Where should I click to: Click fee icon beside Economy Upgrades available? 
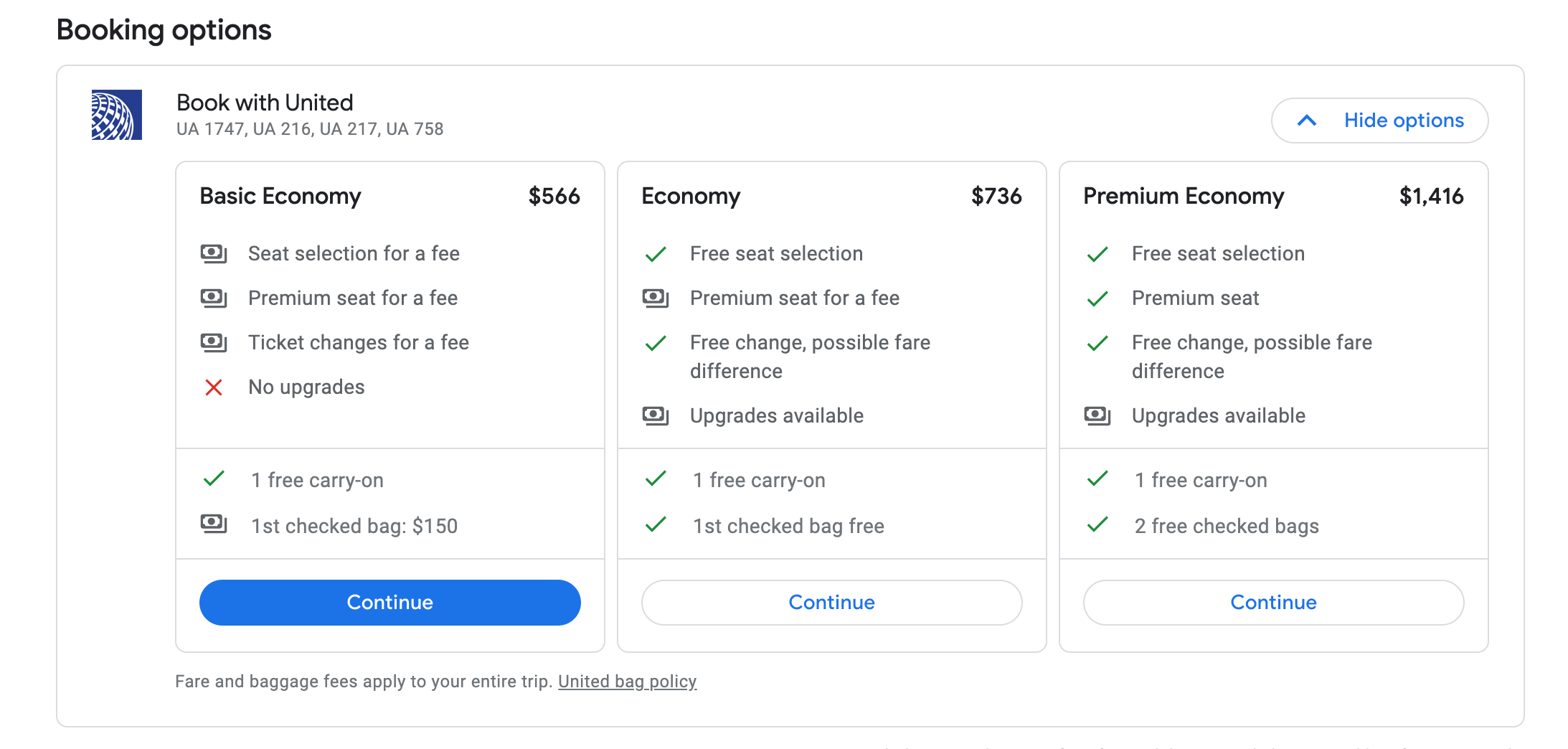point(656,415)
